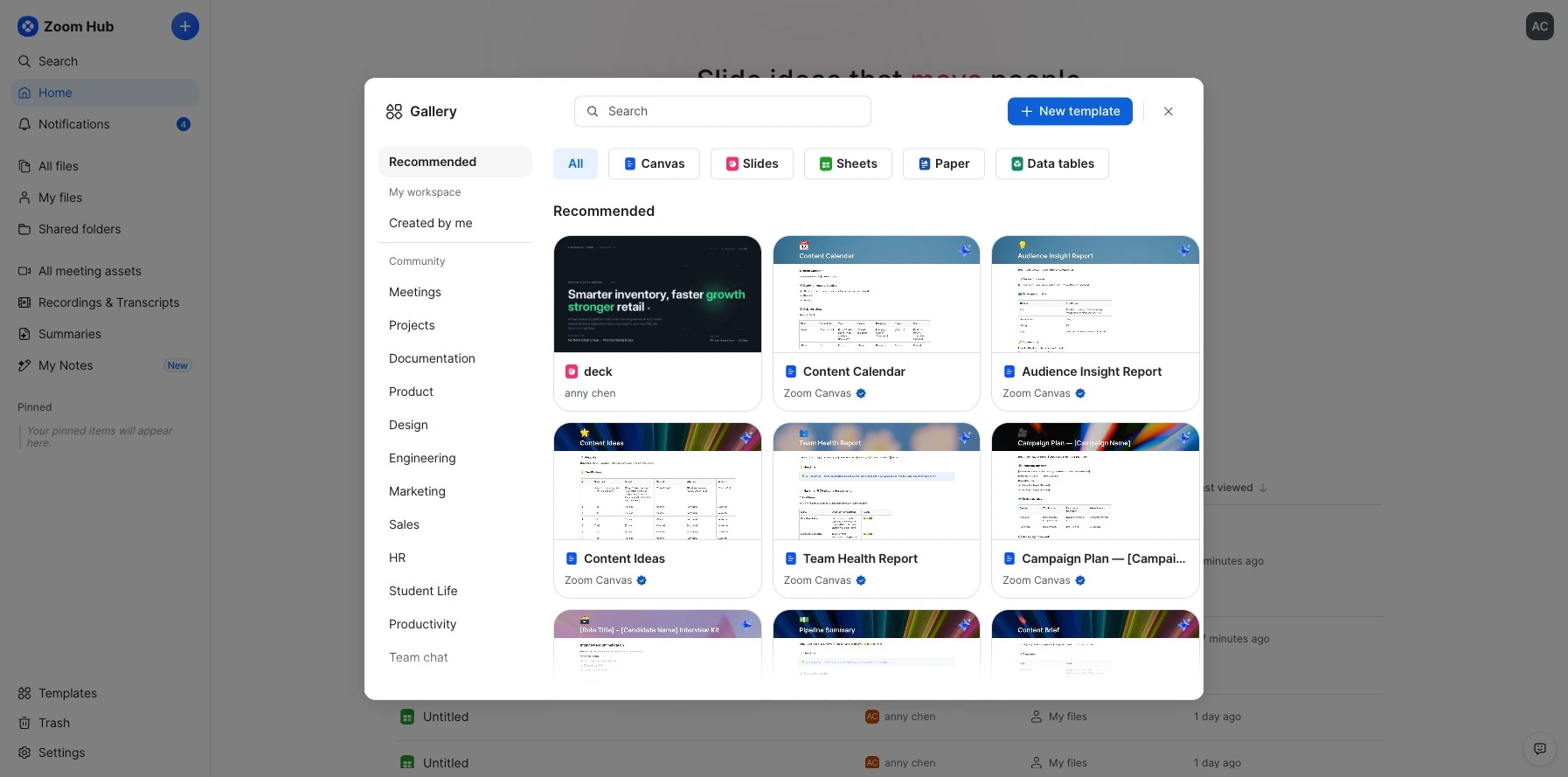1568x777 pixels.
Task: Open the Engineering category
Action: click(x=455, y=458)
